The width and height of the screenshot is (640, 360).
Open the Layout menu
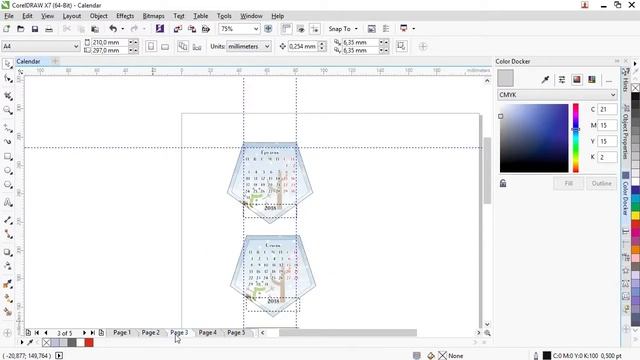72,16
